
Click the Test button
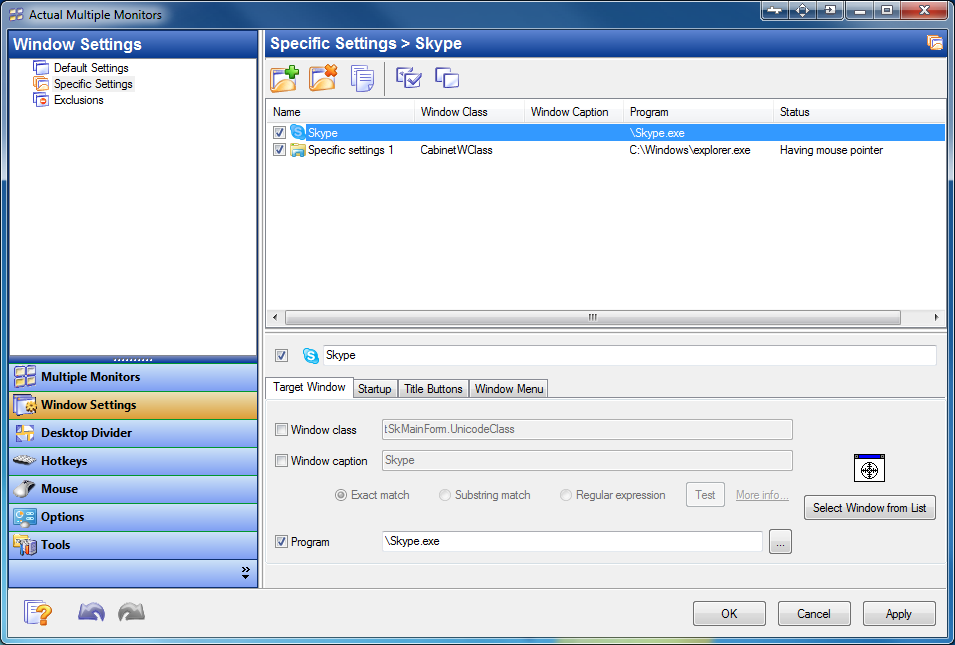[705, 495]
